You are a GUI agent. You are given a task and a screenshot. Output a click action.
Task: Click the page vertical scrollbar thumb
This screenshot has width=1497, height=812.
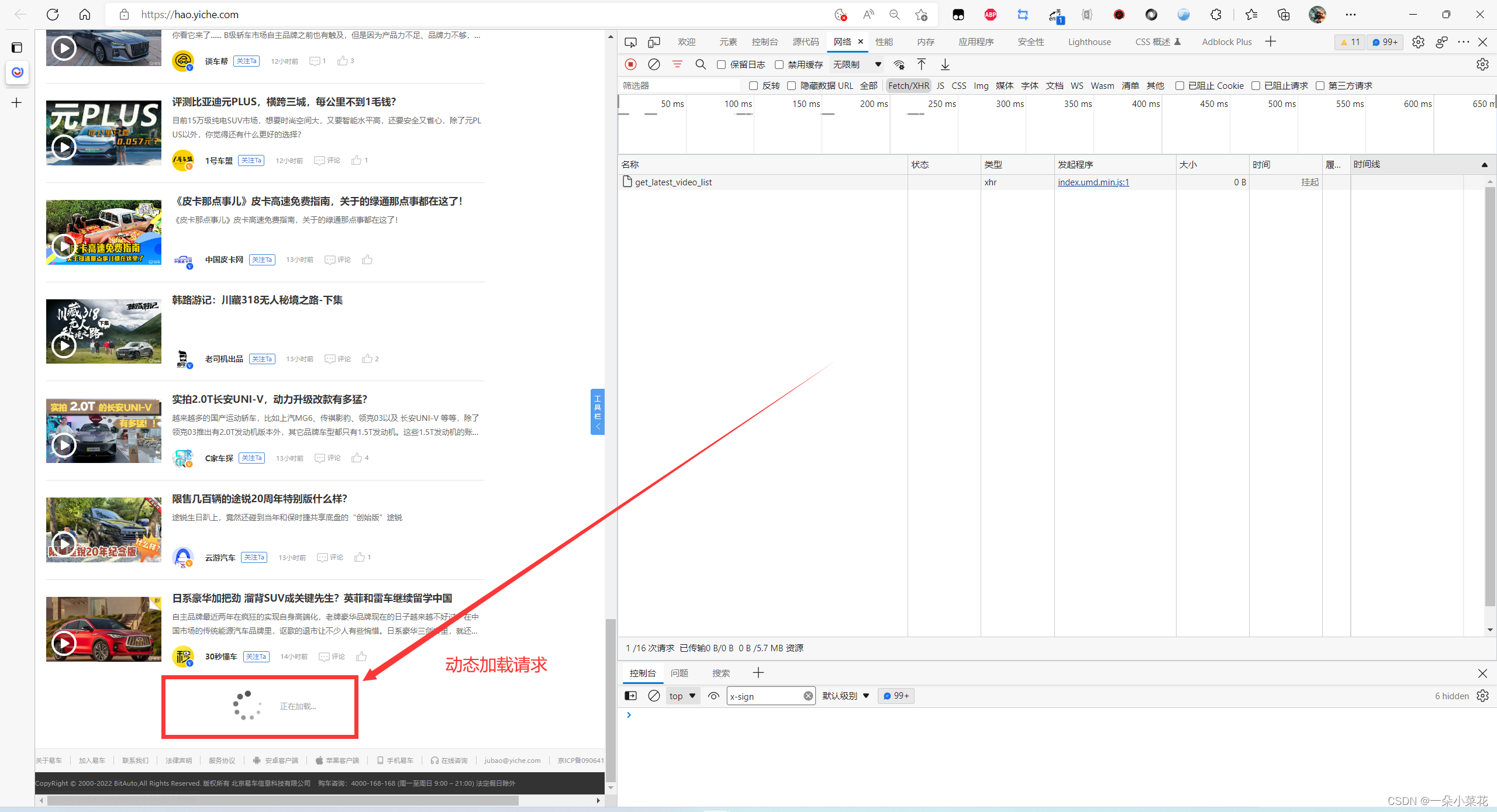610,700
